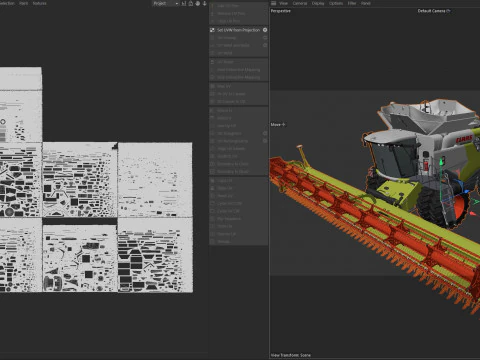Click third icon right of Project dropdown
This screenshot has height=360, width=480.
click(198, 3)
